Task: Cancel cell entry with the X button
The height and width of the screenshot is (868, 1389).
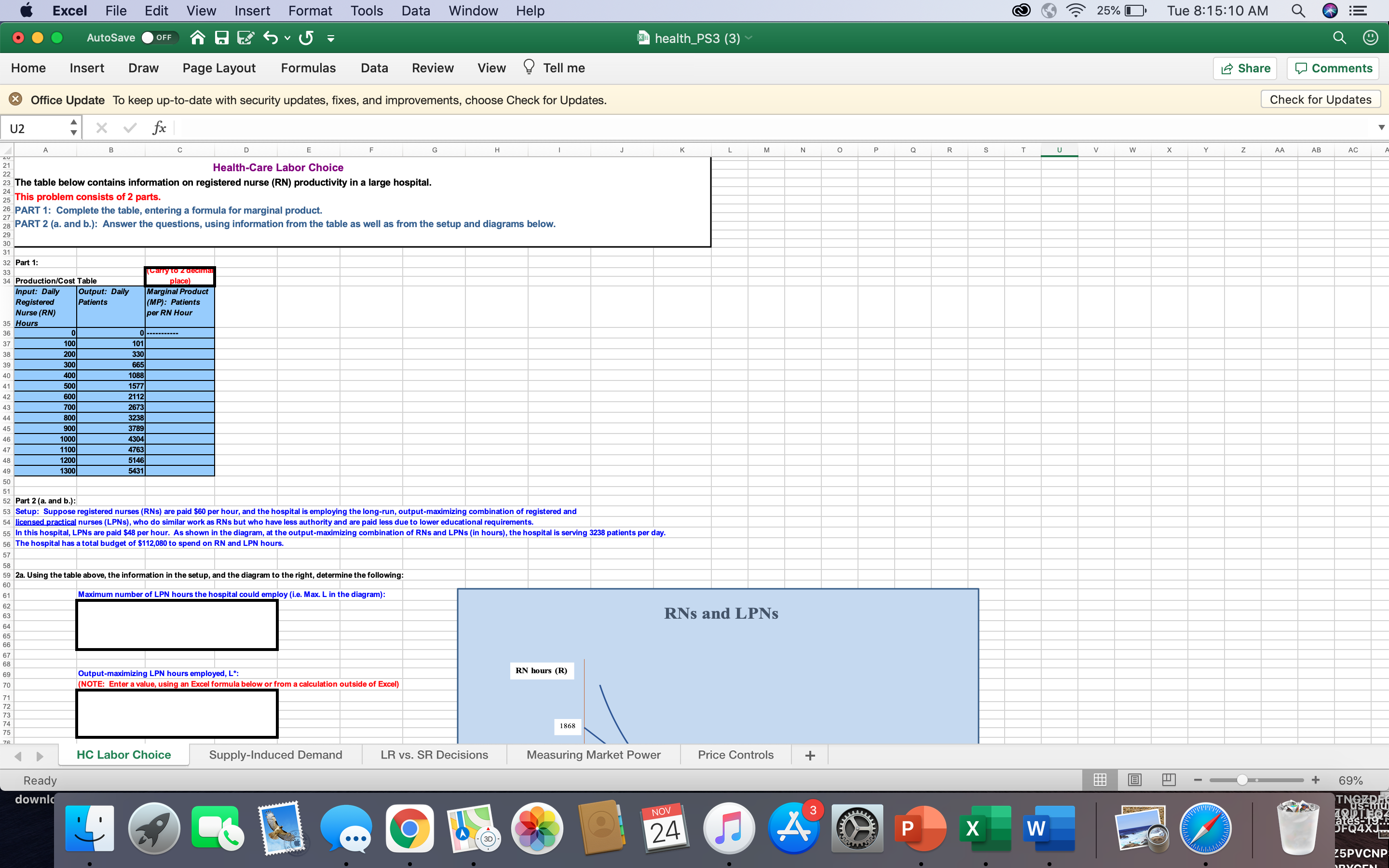Action: pos(101,127)
